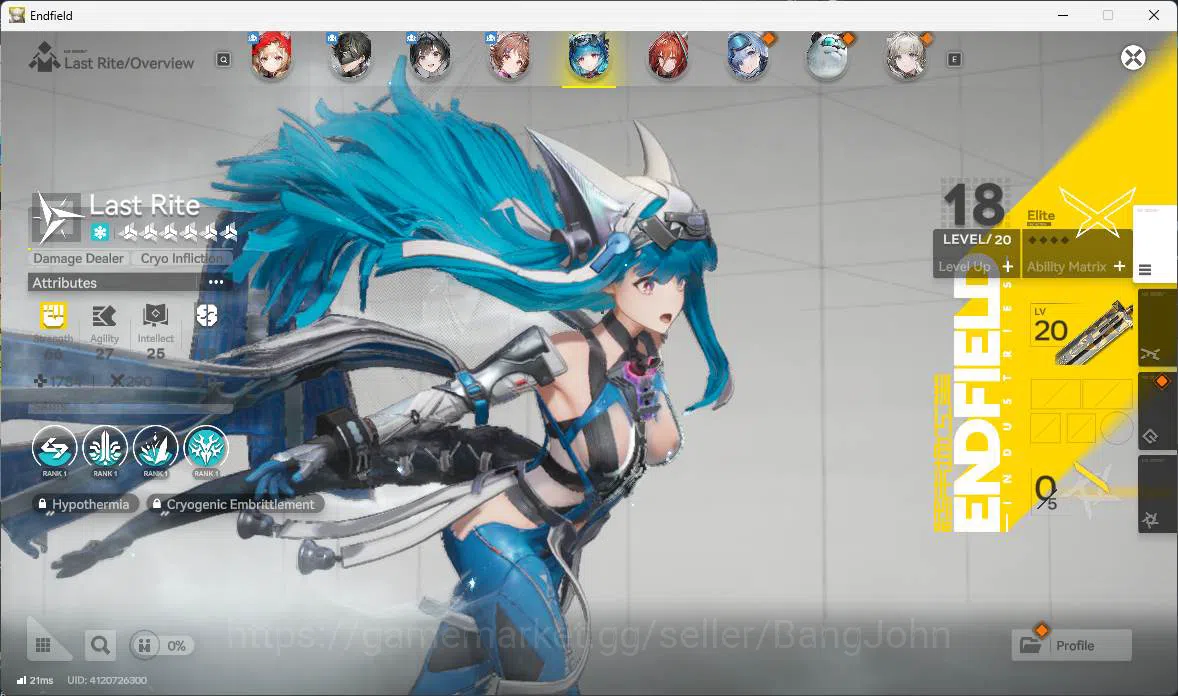Click the magnifier search icon

[x=100, y=645]
